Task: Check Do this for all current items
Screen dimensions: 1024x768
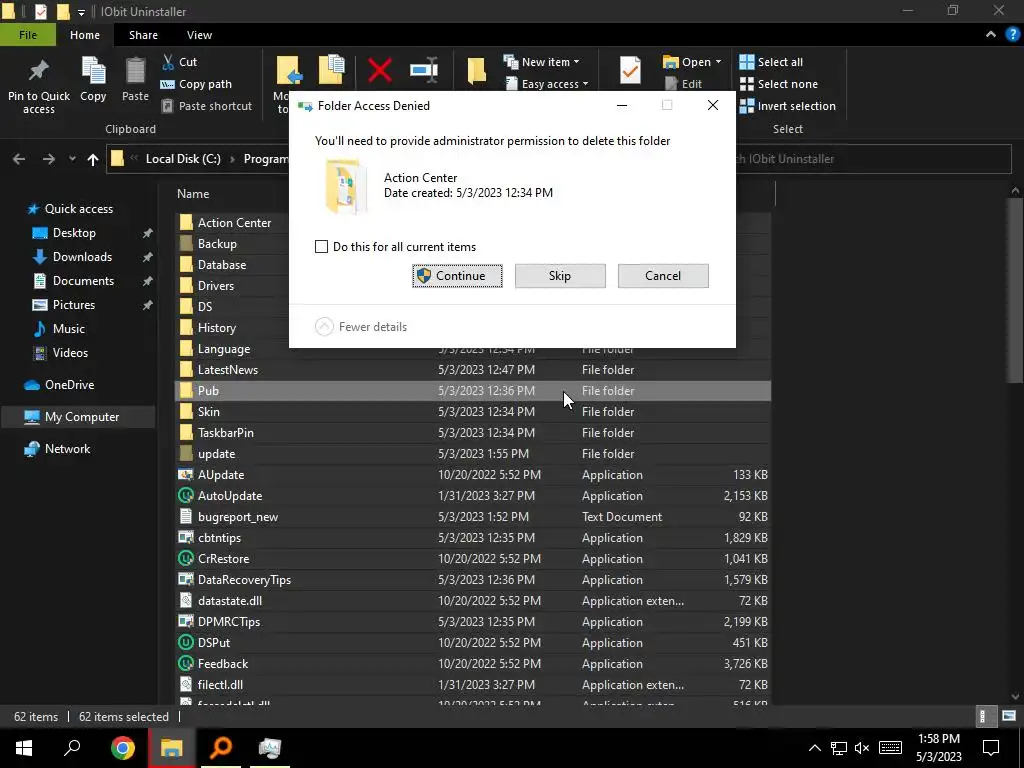Action: (x=321, y=247)
